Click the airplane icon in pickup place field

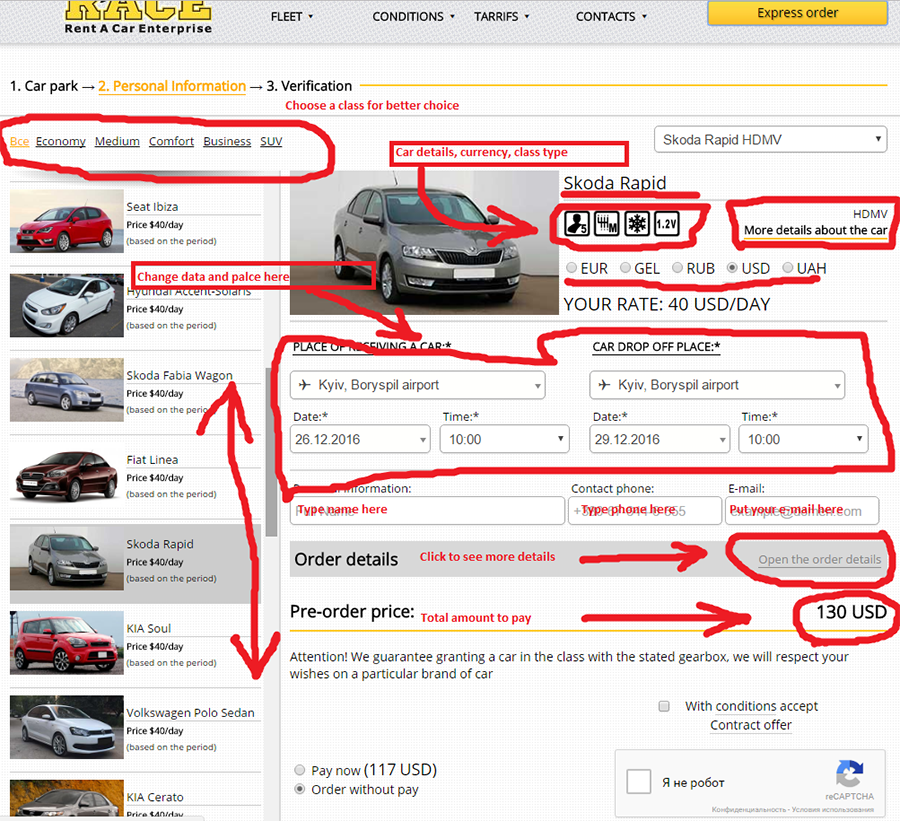pyautogui.click(x=306, y=385)
